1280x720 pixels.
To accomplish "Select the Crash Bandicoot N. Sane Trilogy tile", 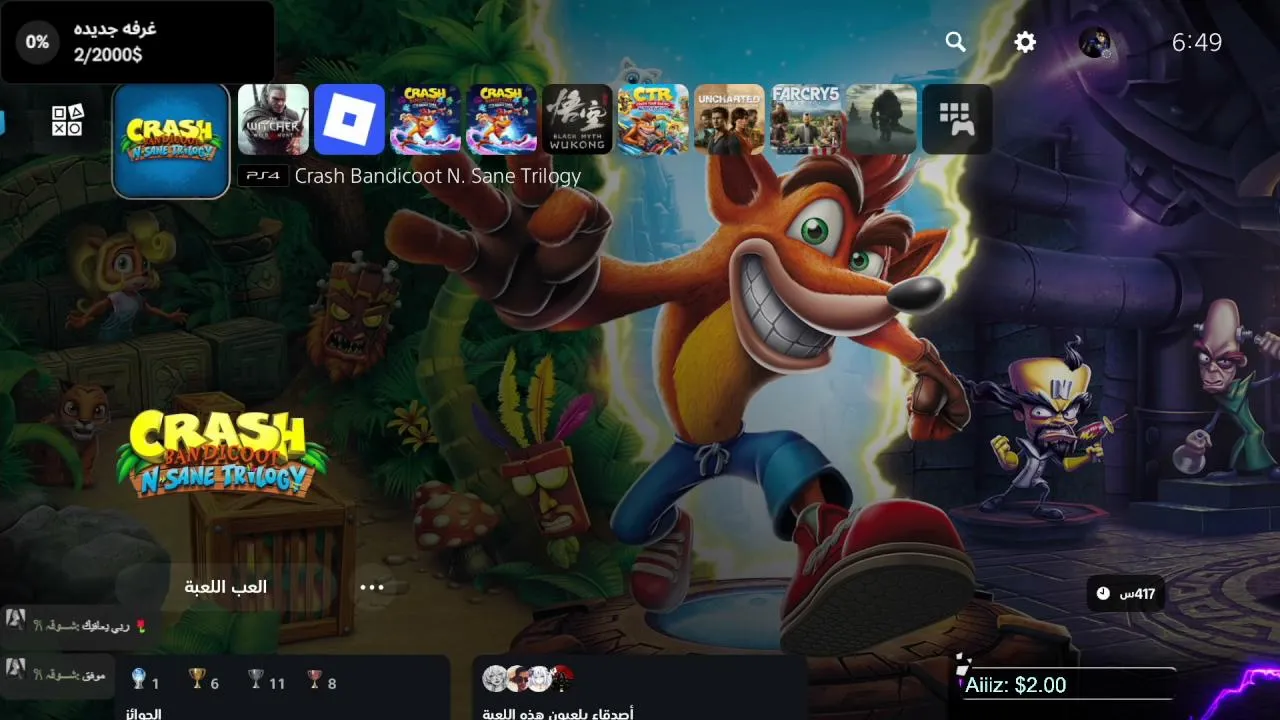I will click(x=171, y=140).
